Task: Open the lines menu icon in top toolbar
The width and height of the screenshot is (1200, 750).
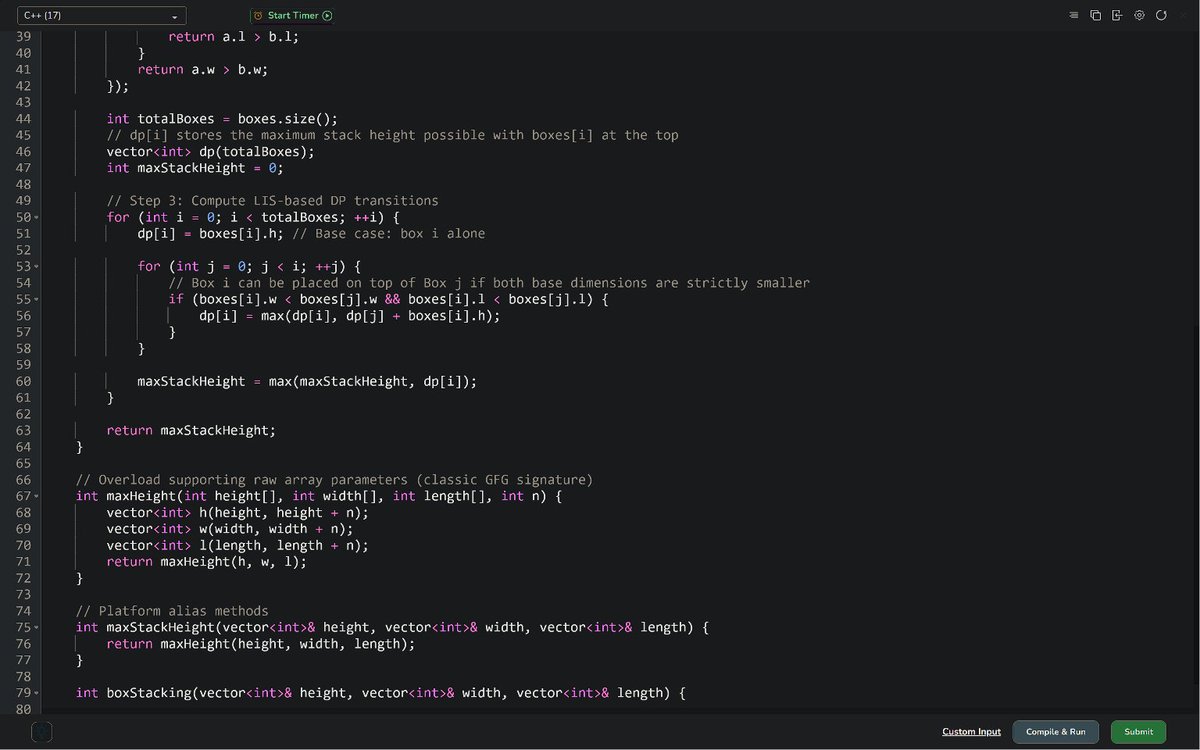Action: (x=1074, y=16)
